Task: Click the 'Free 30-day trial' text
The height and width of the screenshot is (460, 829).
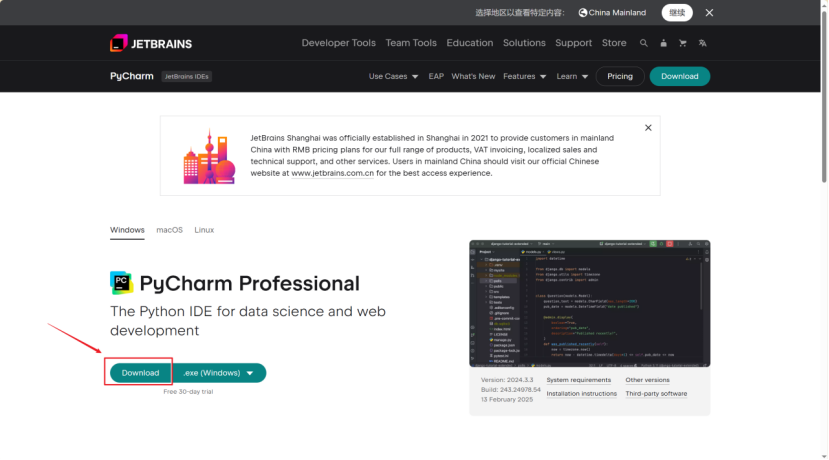Action: (188, 392)
